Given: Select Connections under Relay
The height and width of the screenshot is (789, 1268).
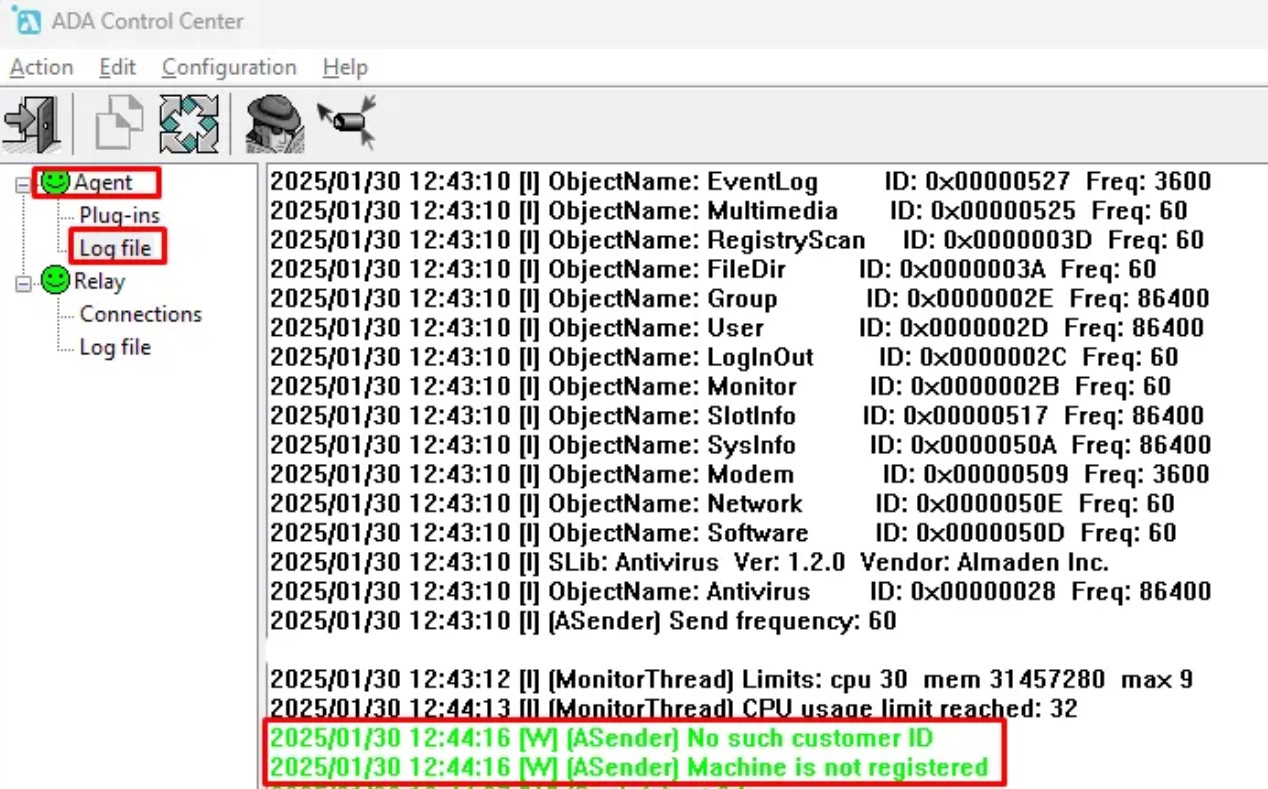Looking at the screenshot, I should coord(138,314).
